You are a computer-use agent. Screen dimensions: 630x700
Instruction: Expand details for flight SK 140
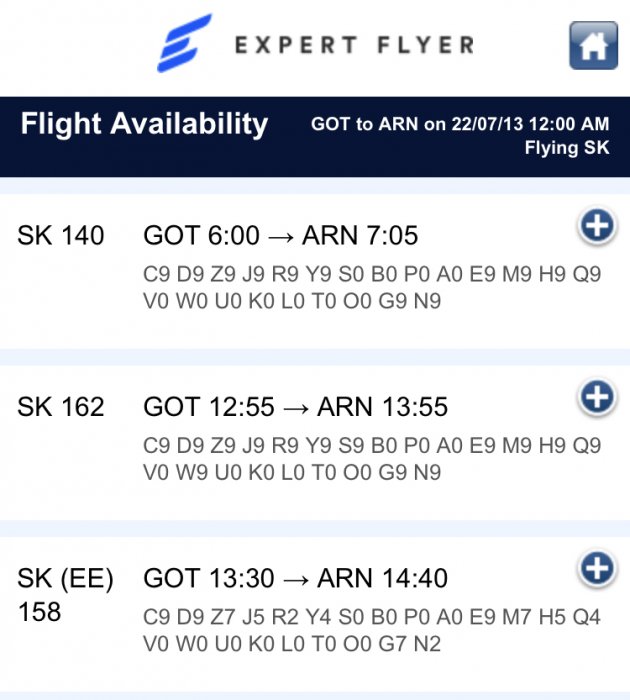coord(597,227)
